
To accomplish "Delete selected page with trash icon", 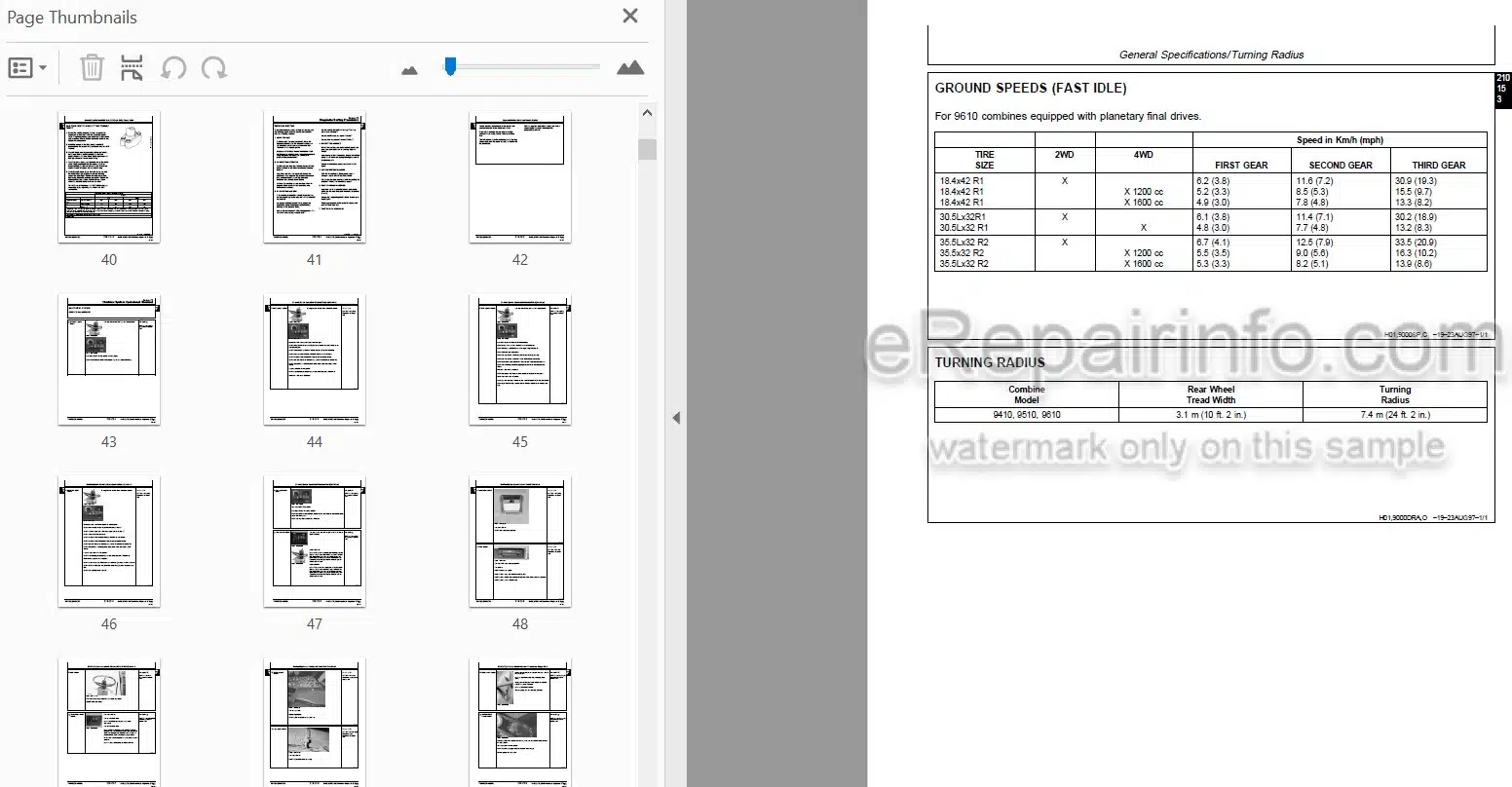I will point(92,68).
